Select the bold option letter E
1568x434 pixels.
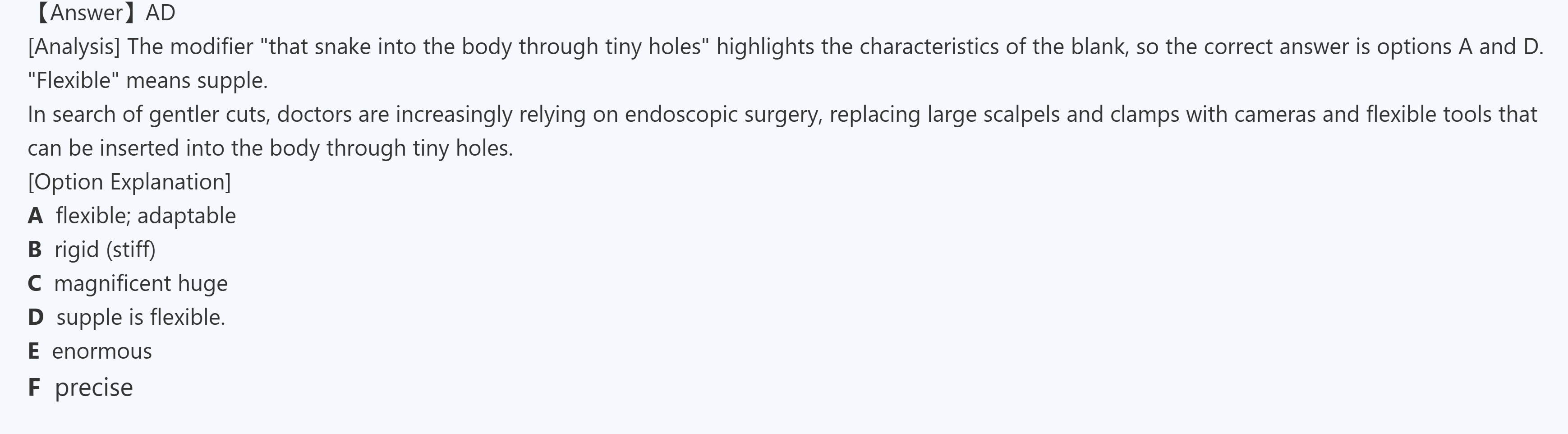(33, 351)
